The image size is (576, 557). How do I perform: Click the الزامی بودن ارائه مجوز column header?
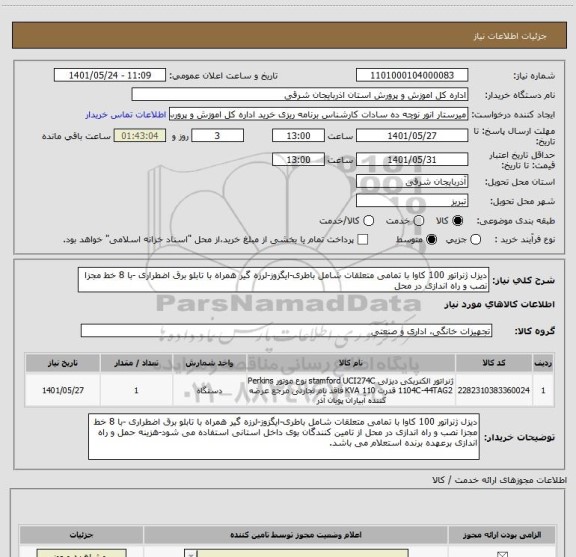point(501,535)
